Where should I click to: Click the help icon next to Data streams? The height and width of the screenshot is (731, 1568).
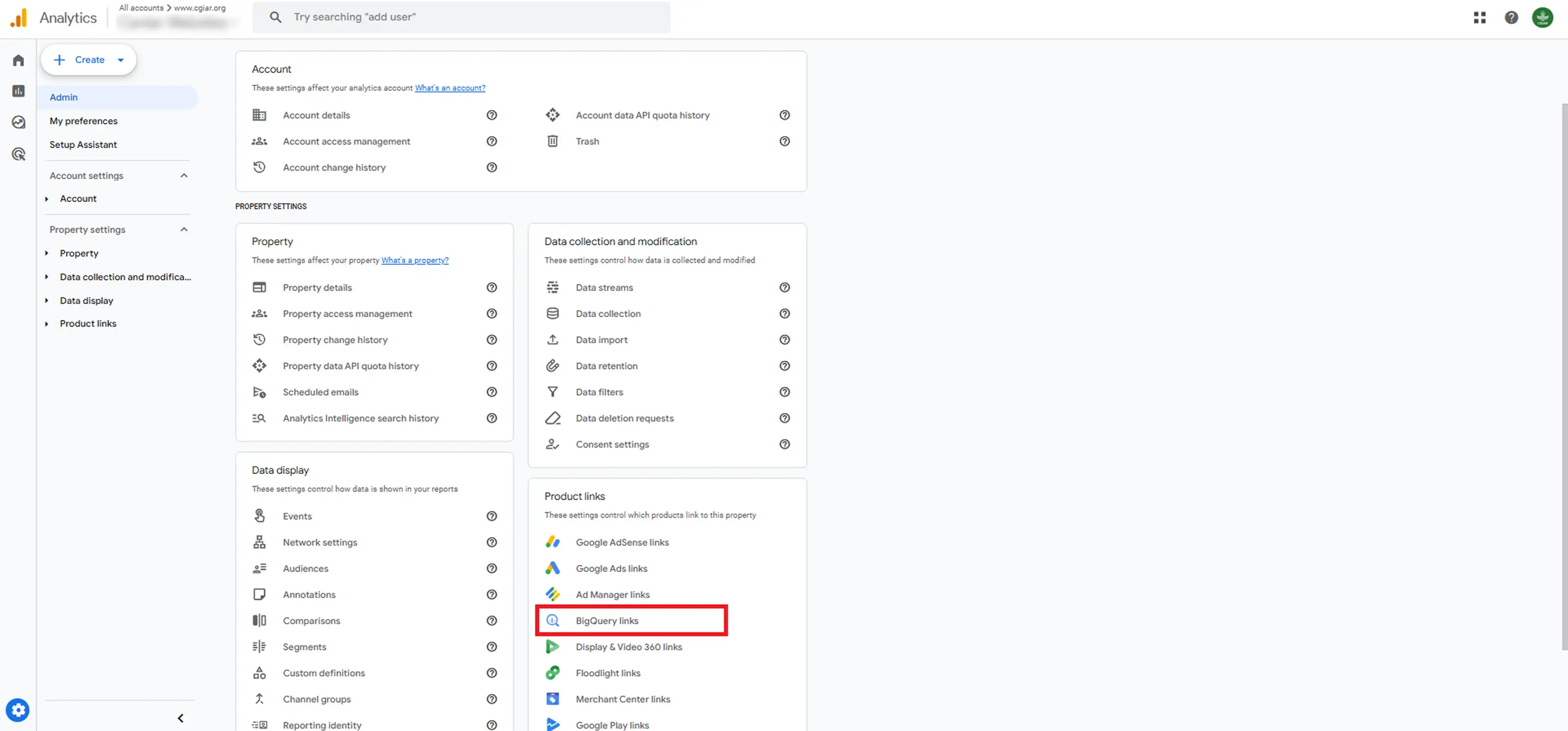point(784,287)
